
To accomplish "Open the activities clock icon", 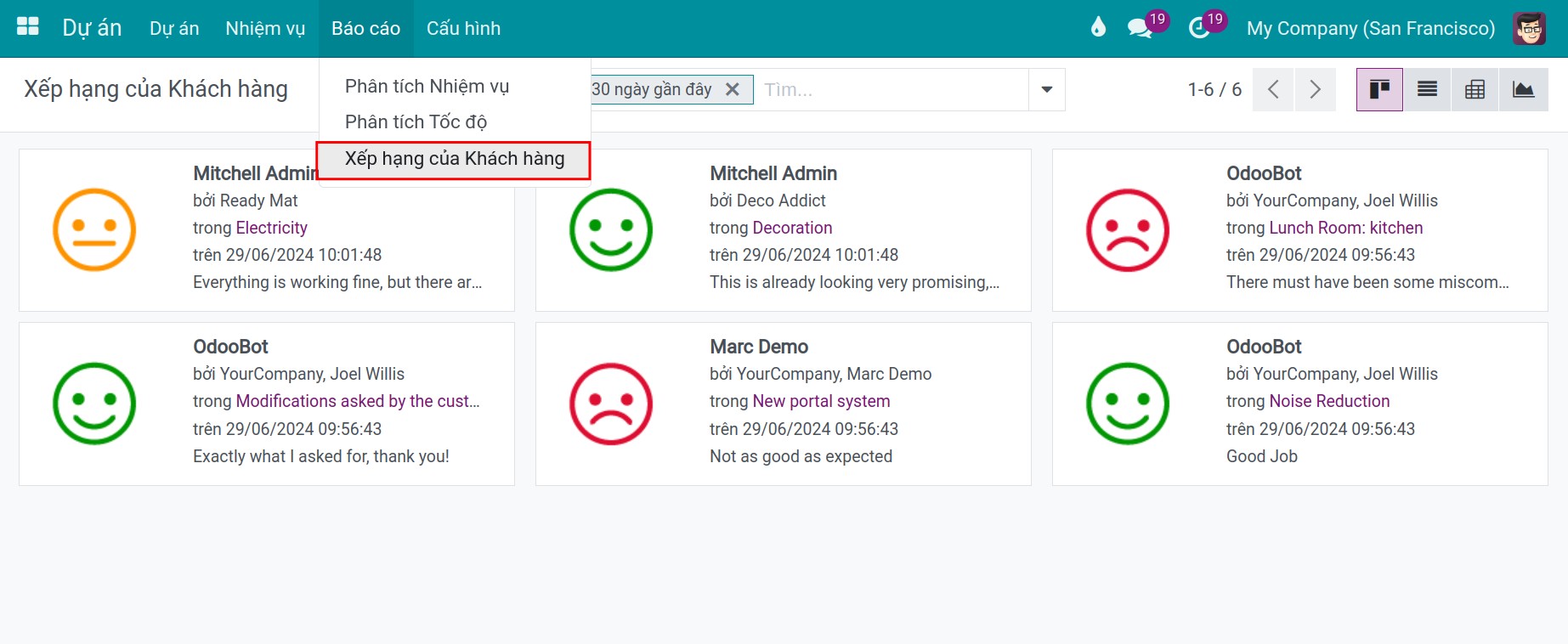I will coord(1199,28).
